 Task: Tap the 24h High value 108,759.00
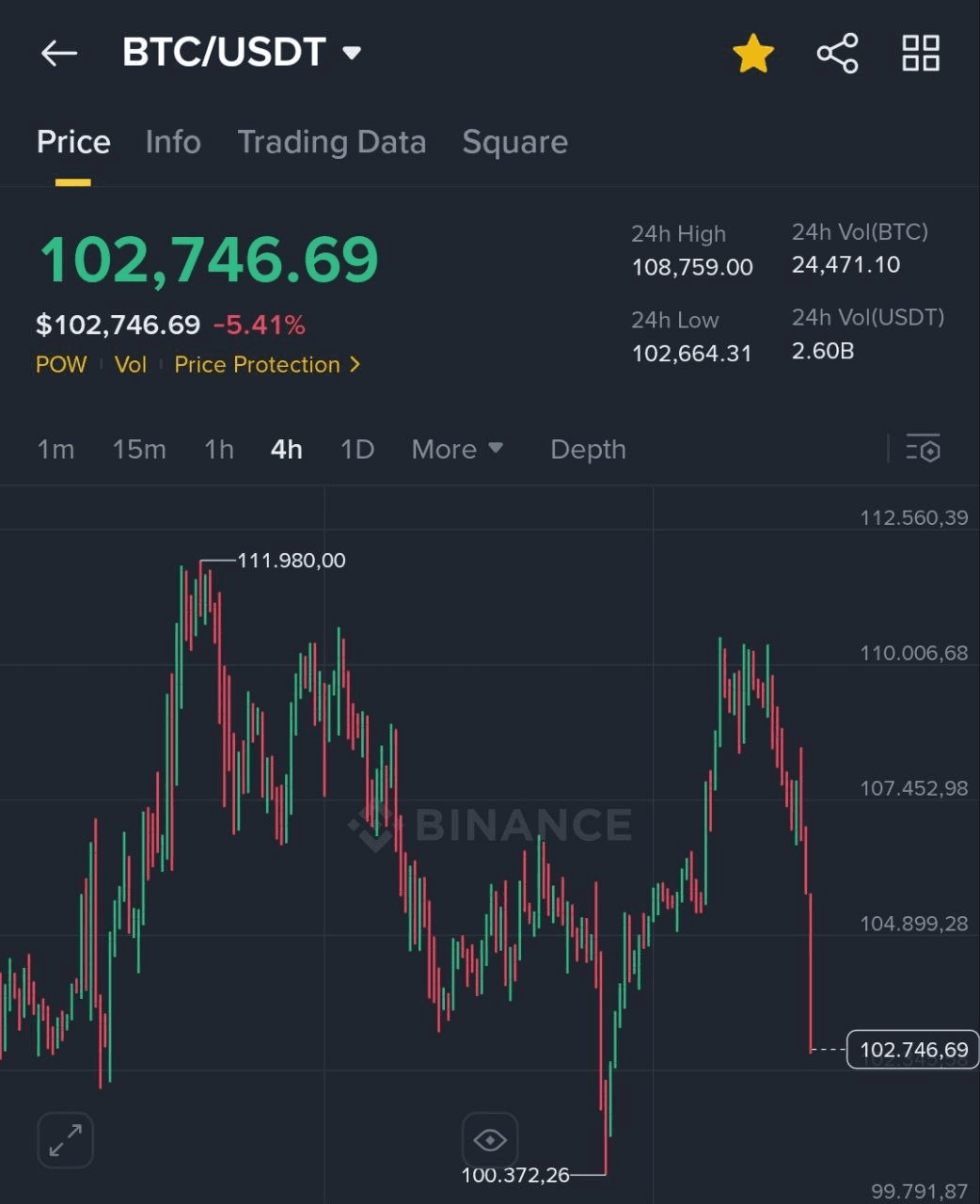coord(692,267)
